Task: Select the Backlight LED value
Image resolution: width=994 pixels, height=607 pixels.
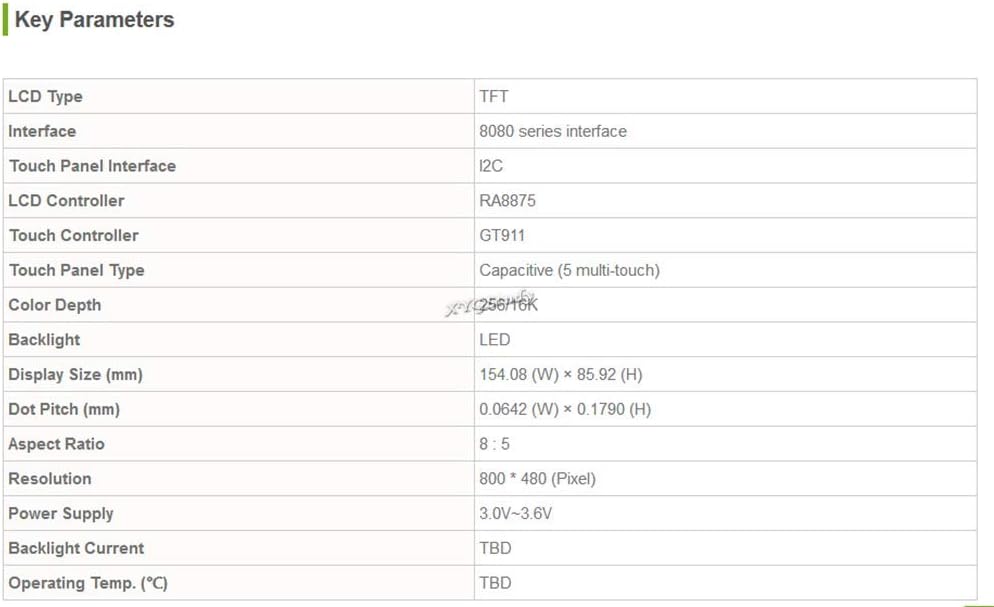Action: click(494, 340)
